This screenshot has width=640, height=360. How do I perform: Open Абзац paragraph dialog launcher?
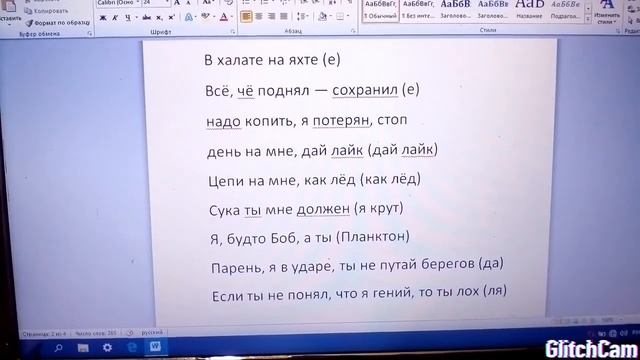[x=353, y=31]
